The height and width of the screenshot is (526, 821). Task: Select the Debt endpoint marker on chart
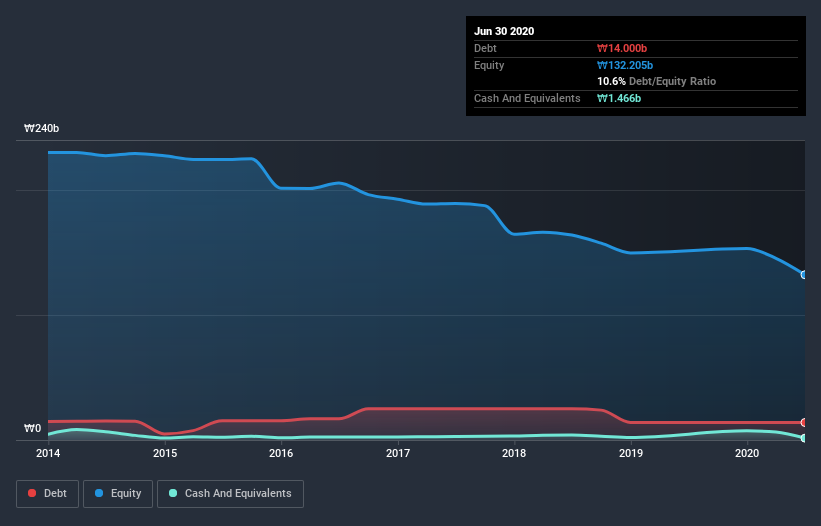(x=804, y=422)
